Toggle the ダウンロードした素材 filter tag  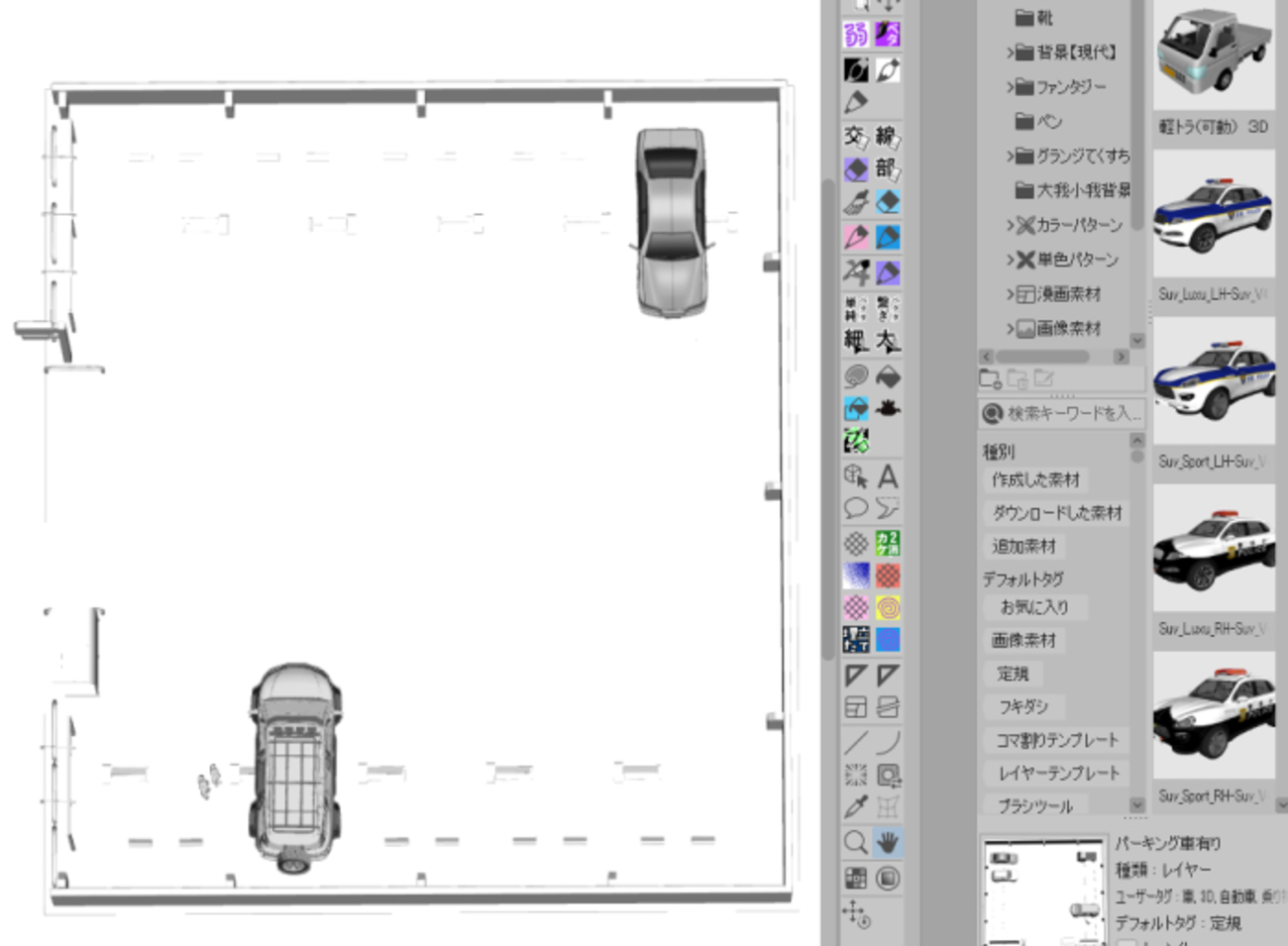pyautogui.click(x=1056, y=513)
